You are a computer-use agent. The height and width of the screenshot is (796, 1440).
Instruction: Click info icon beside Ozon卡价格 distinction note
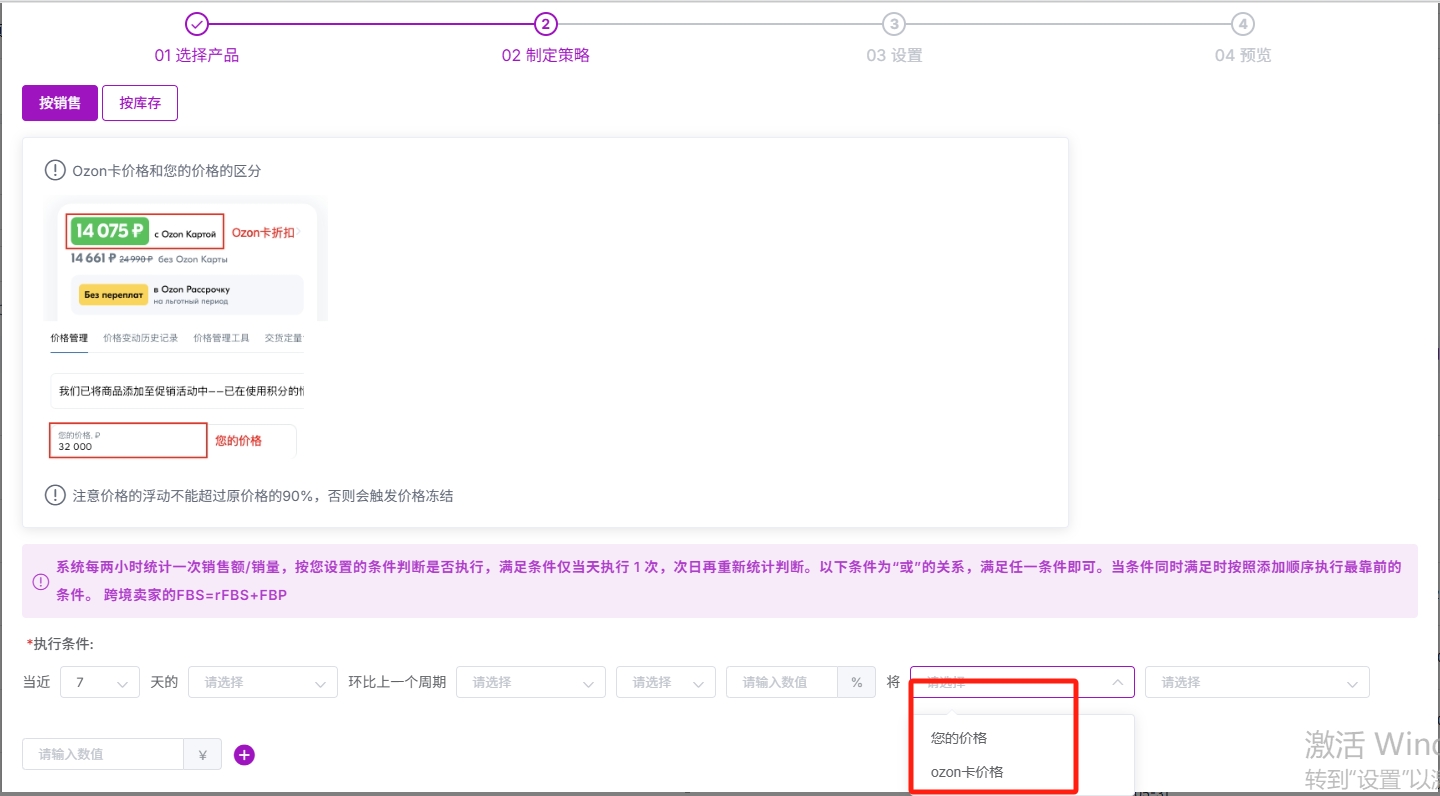(55, 170)
